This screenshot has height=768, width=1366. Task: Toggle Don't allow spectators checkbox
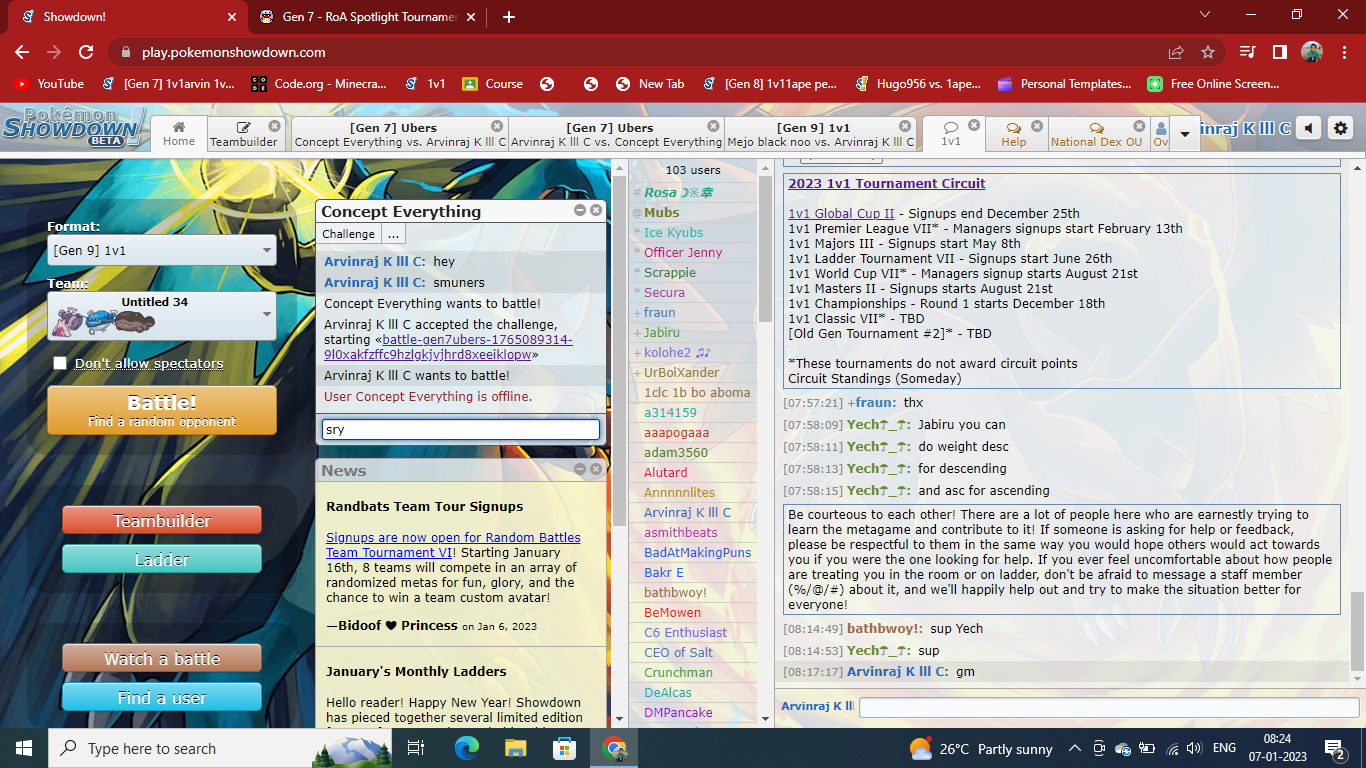pyautogui.click(x=60, y=363)
